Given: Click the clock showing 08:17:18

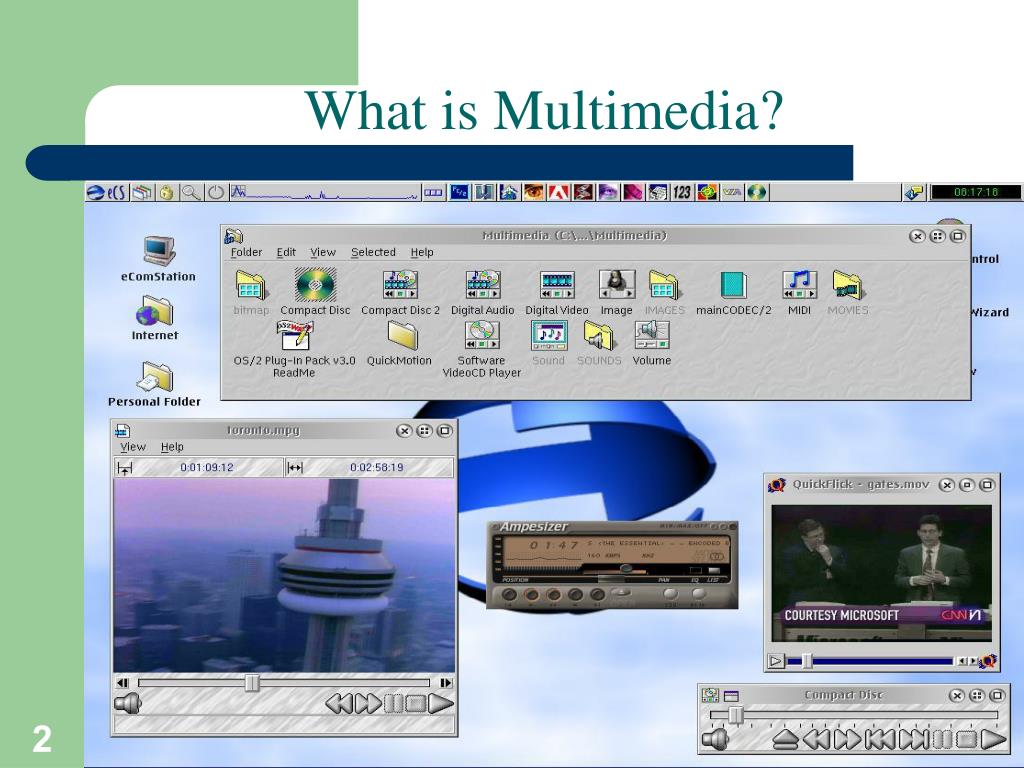Looking at the screenshot, I should pyautogui.click(x=976, y=192).
